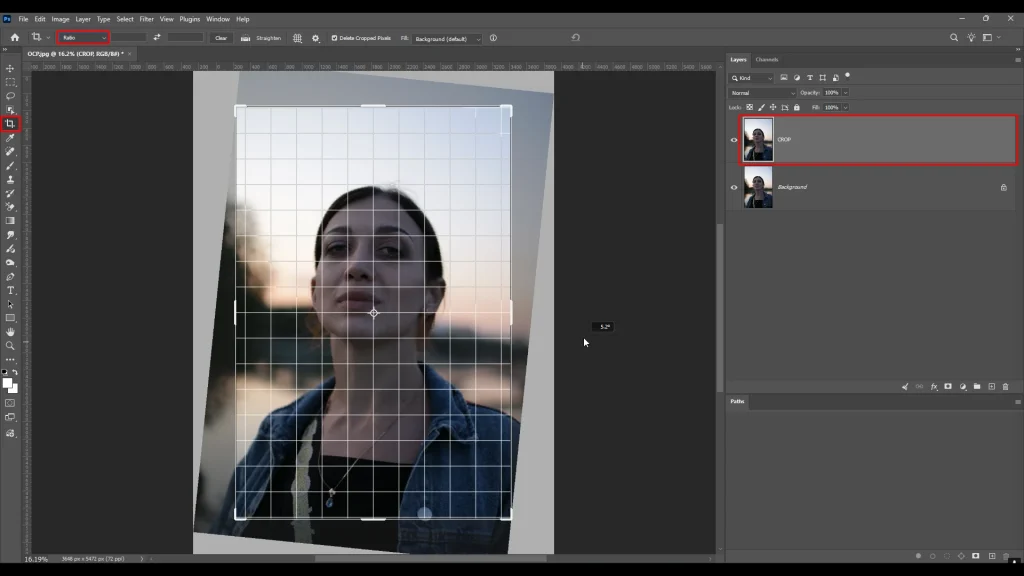Delete layer using the trash icon
Image resolution: width=1024 pixels, height=576 pixels.
pos(1006,387)
